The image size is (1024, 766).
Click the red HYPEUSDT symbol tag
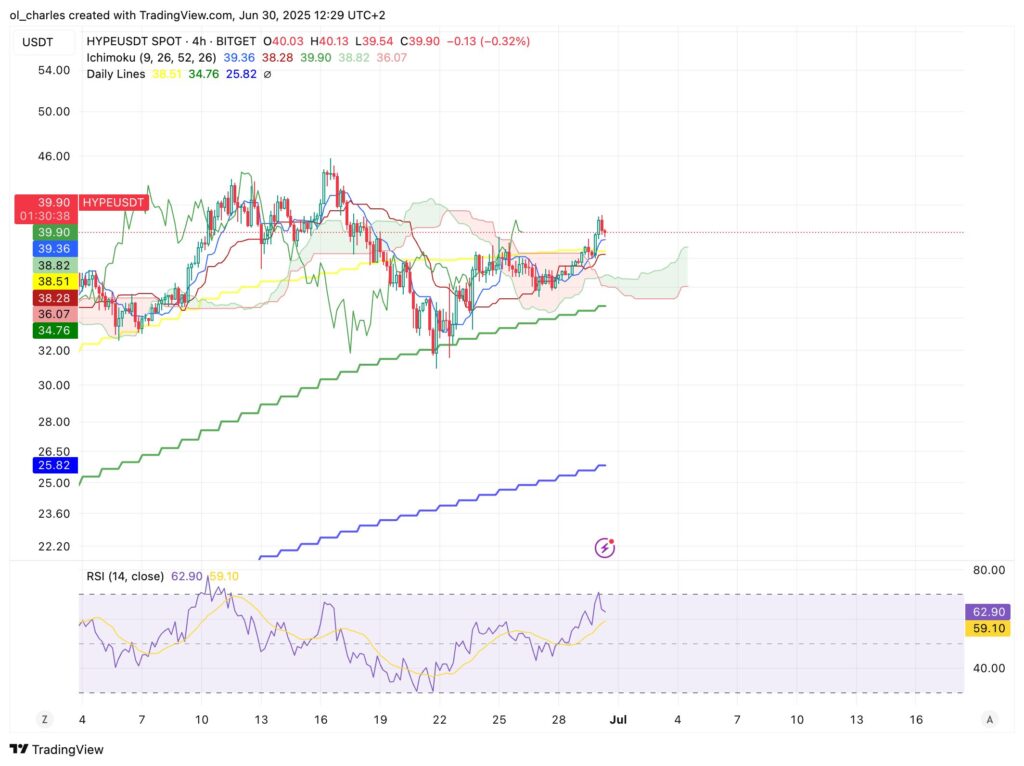tap(114, 202)
